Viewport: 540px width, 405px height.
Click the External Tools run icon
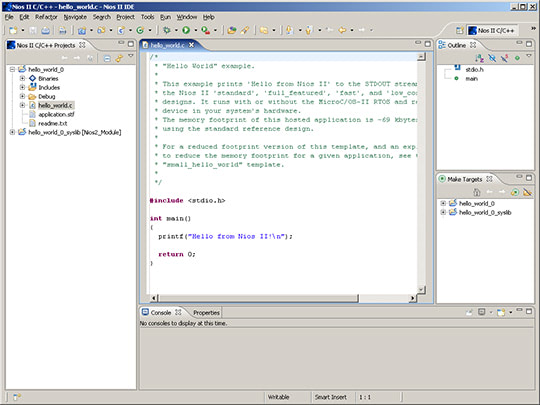coord(206,30)
